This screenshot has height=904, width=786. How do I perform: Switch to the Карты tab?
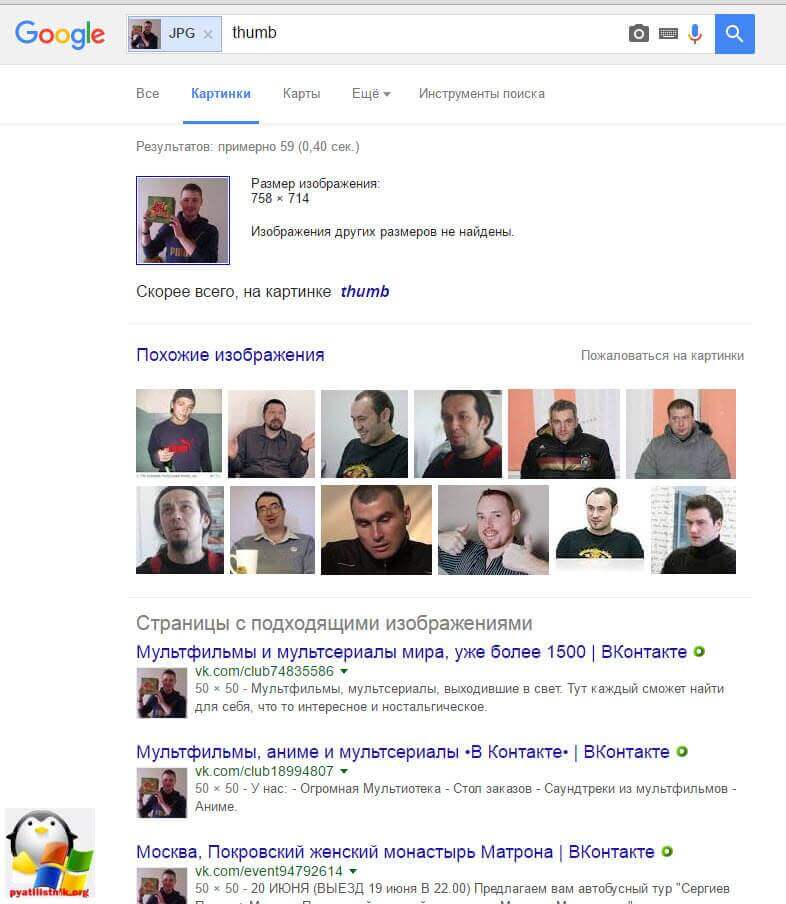(x=301, y=93)
